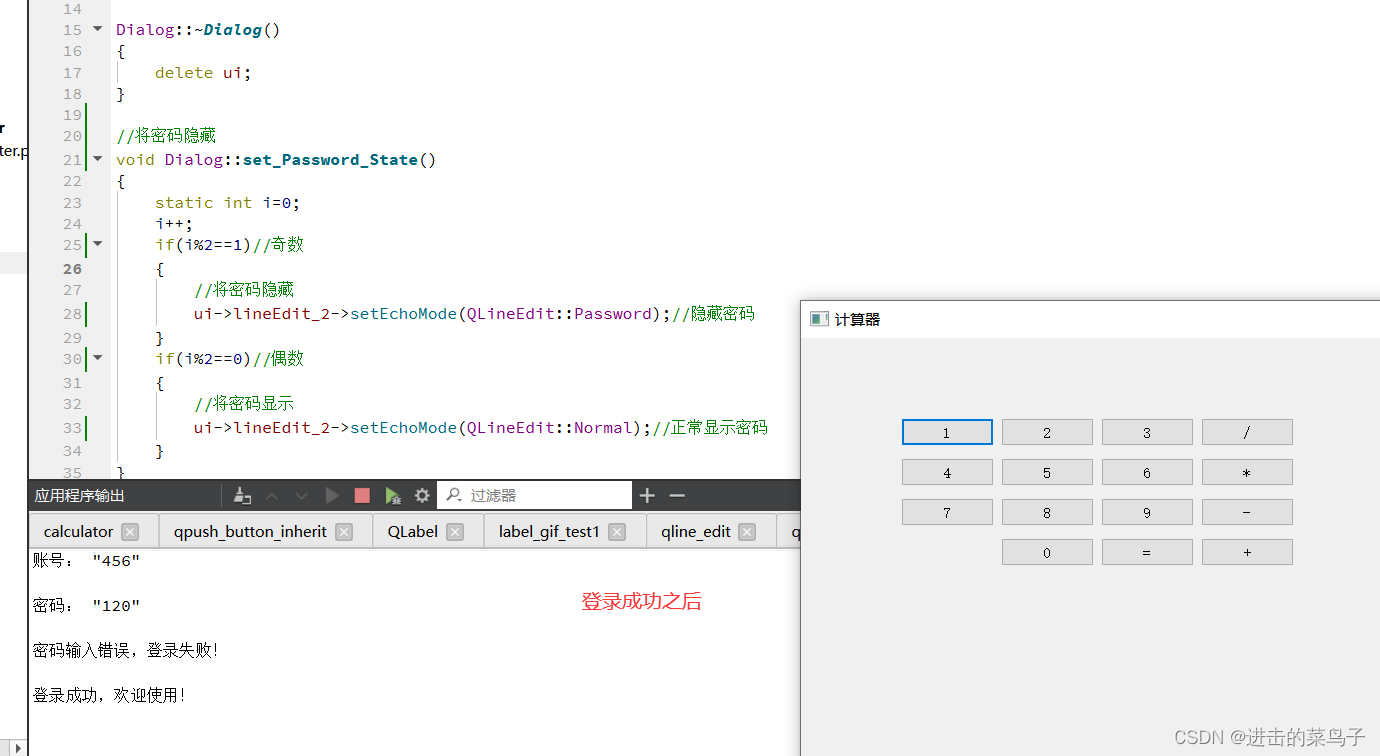Jump to next item with the down chevron icon
This screenshot has width=1380, height=756.
pos(301,494)
